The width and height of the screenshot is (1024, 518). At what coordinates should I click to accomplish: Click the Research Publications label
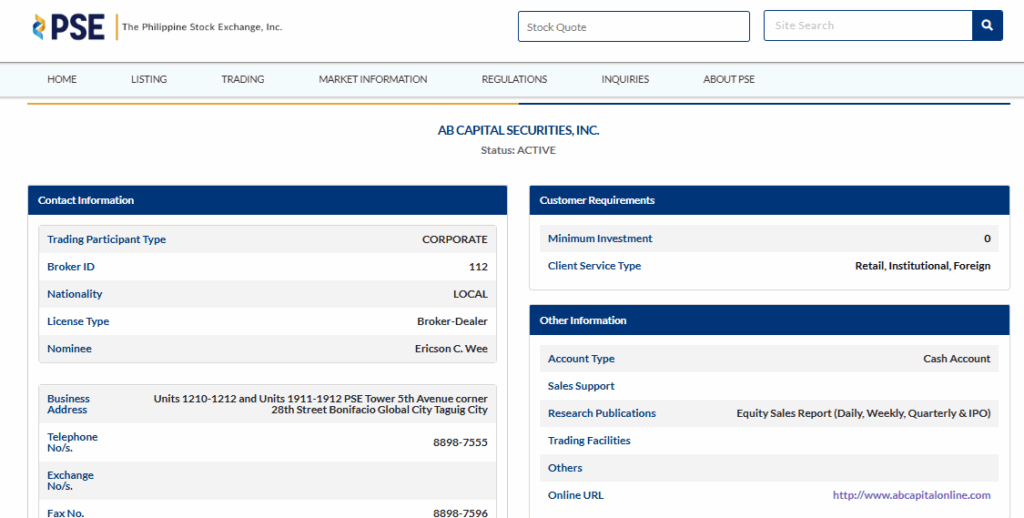(x=602, y=413)
